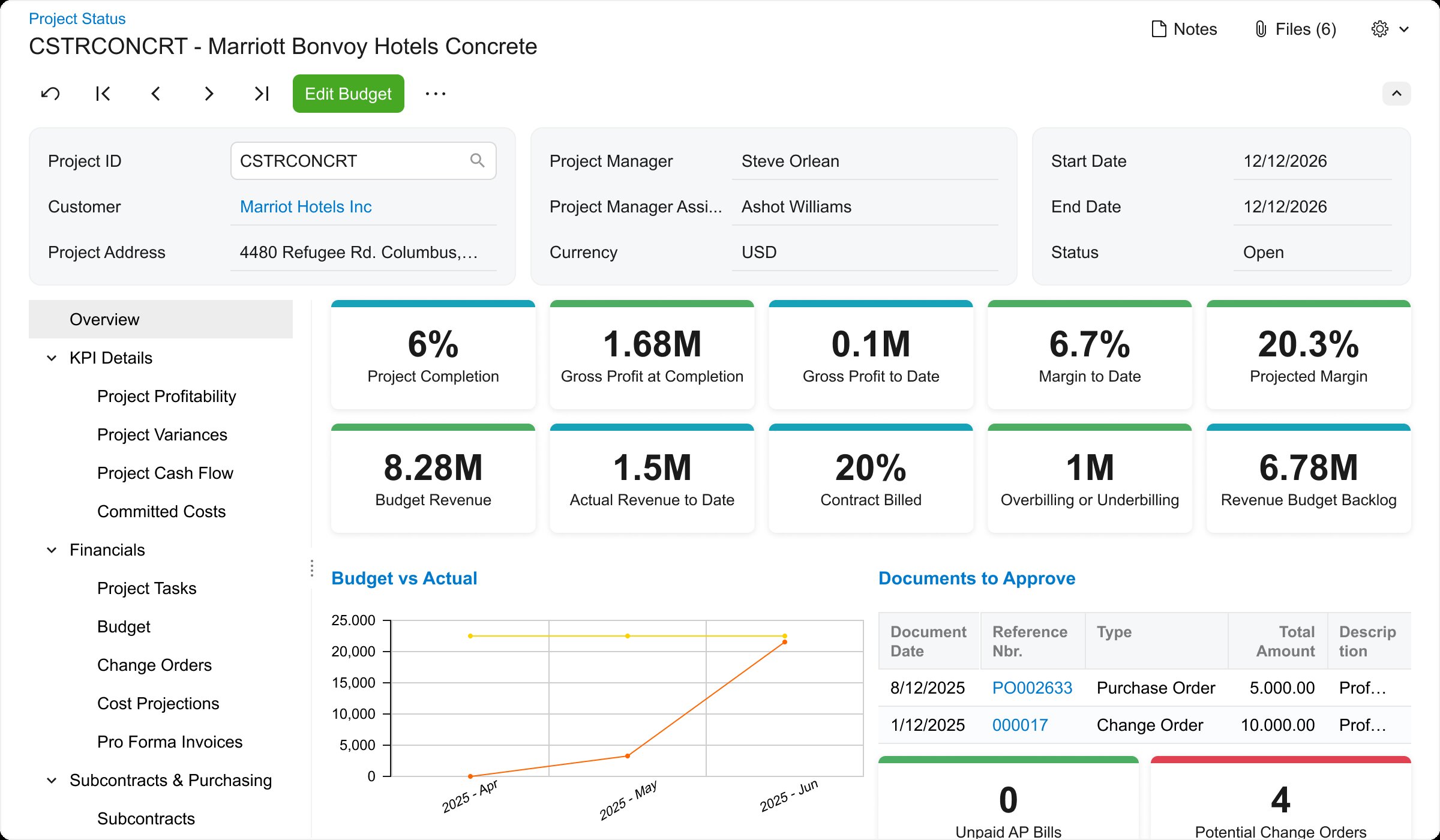Viewport: 1440px width, 840px height.
Task: Click the undo/revert arrow icon
Action: click(x=50, y=94)
